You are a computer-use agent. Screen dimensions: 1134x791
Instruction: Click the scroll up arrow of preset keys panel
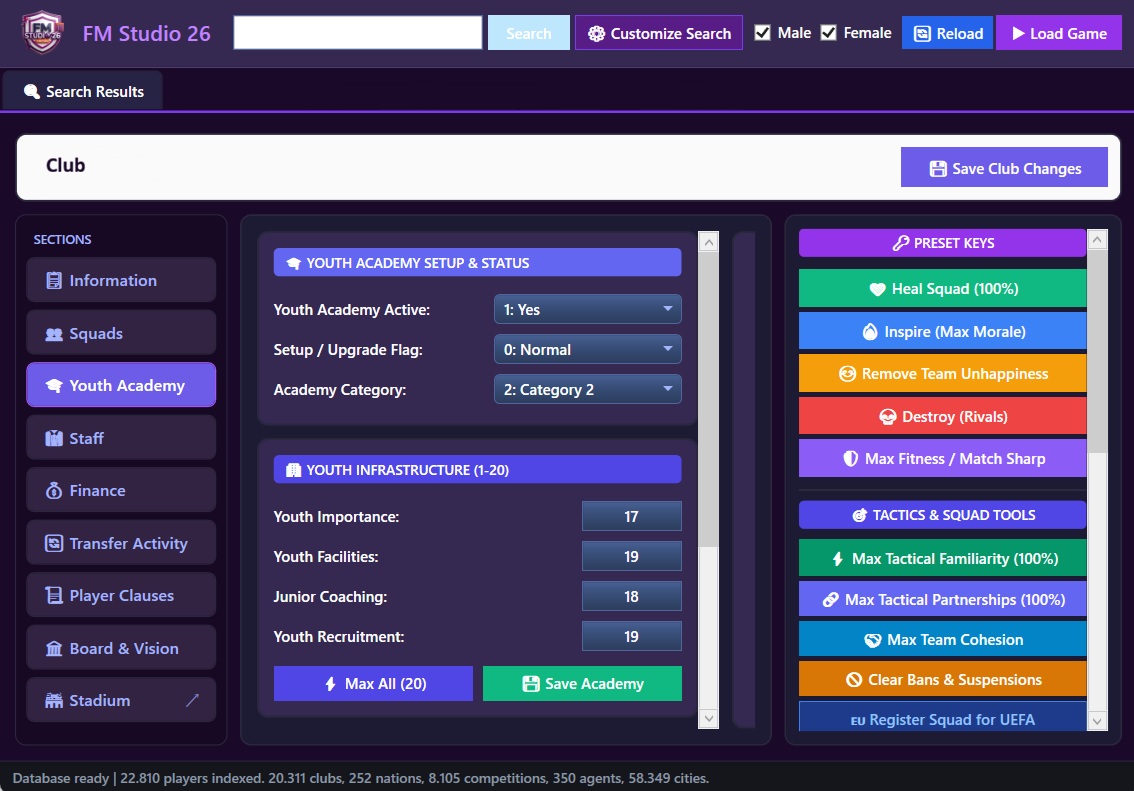1097,239
